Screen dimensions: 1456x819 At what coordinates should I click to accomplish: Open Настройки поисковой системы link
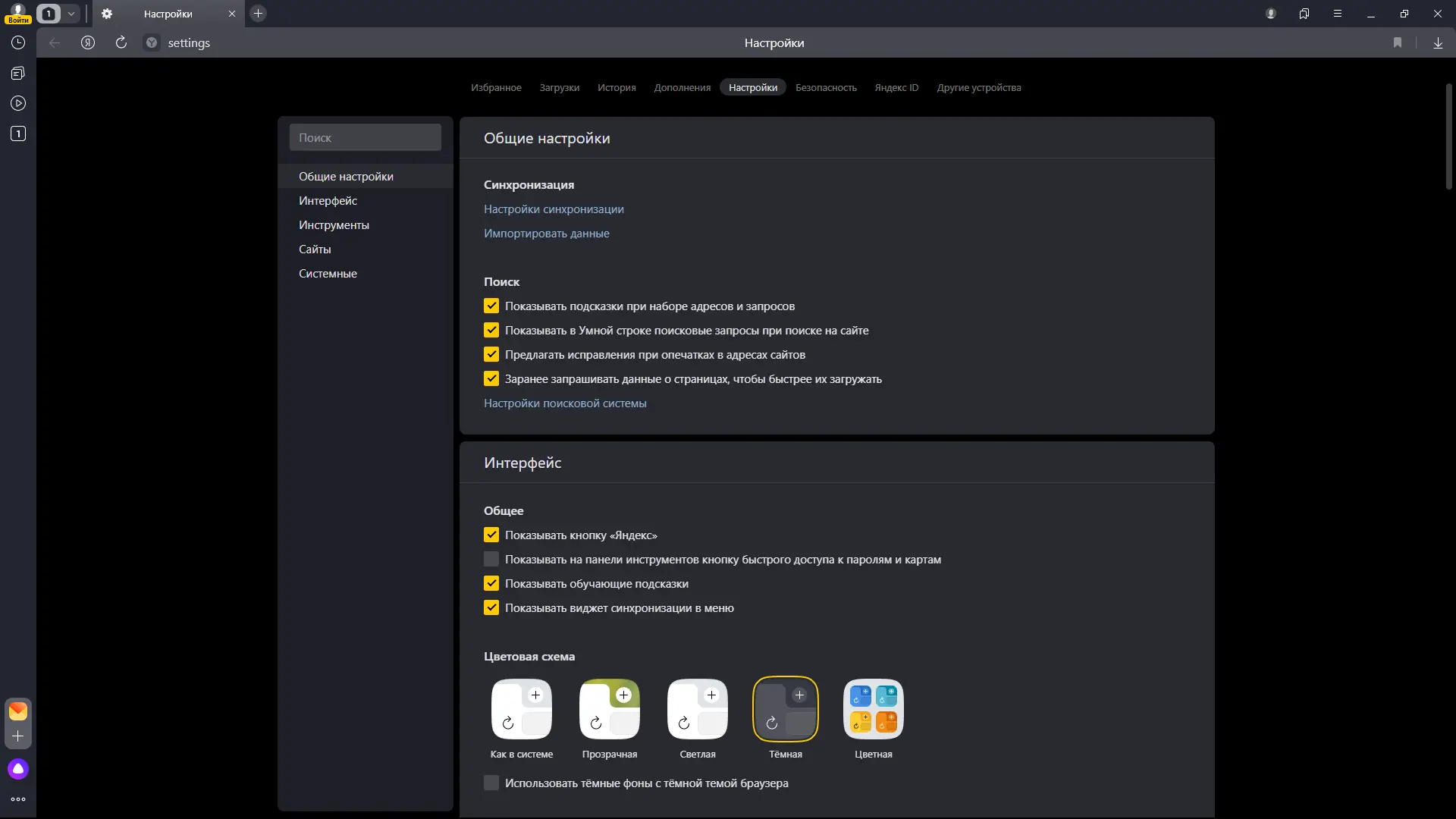tap(565, 403)
